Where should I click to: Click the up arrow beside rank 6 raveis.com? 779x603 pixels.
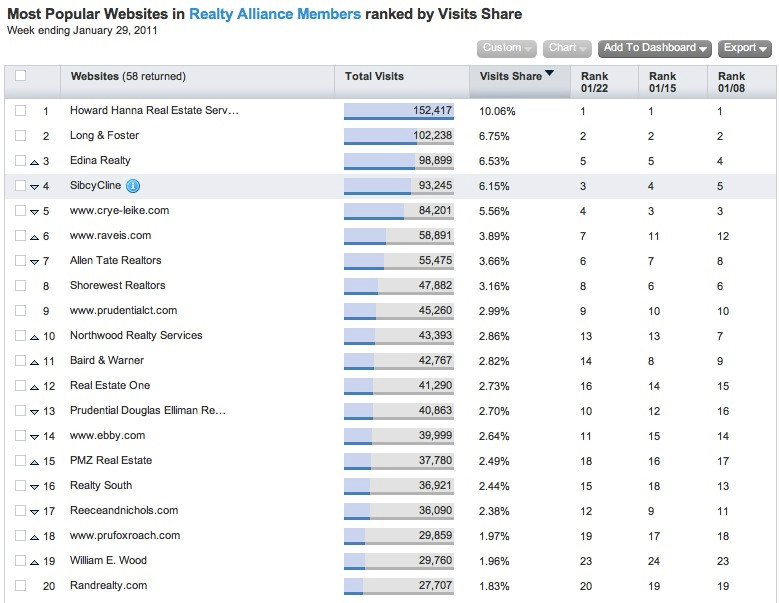coord(34,237)
